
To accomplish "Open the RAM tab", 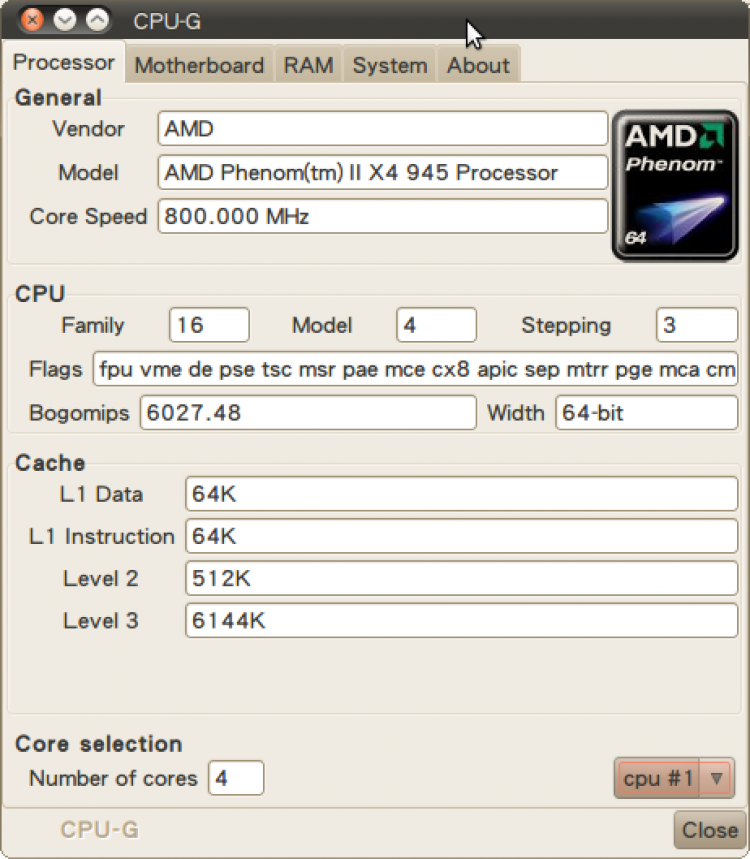I will (x=308, y=65).
